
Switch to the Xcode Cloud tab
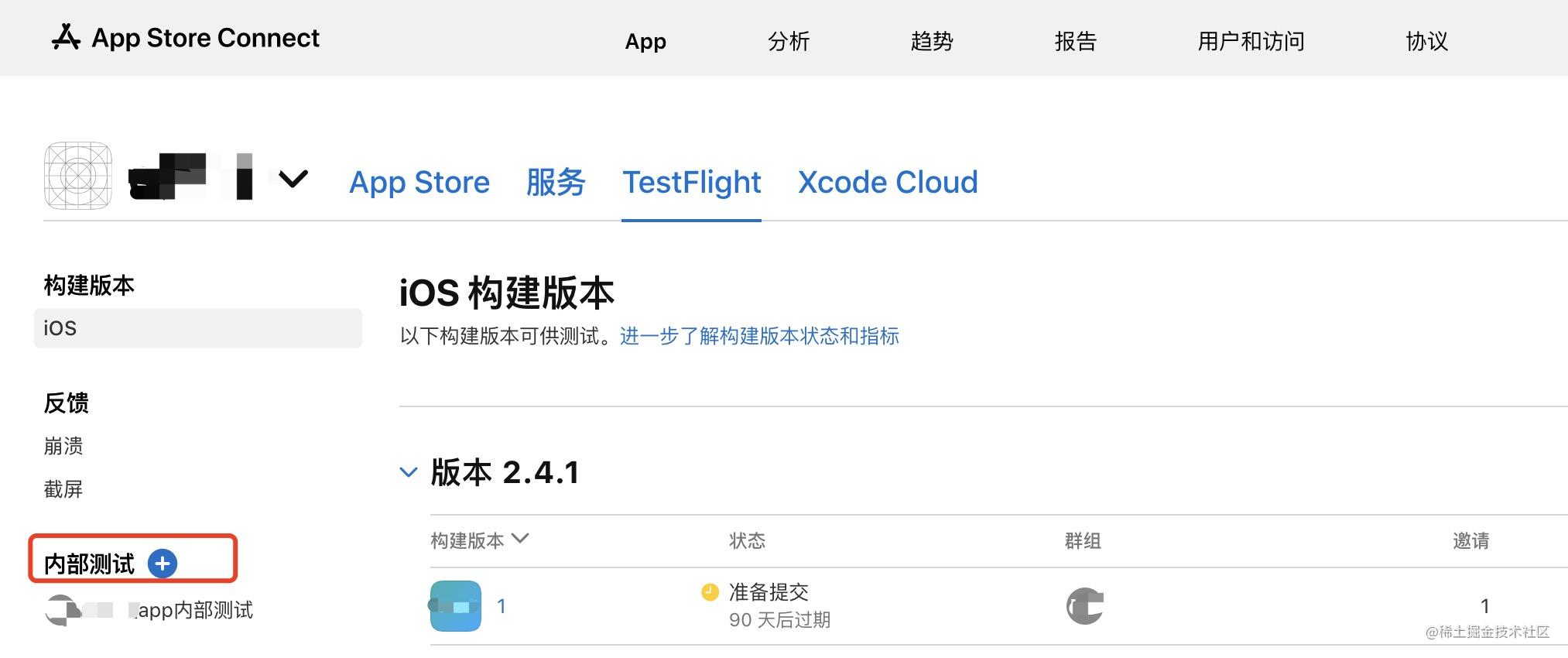click(887, 182)
